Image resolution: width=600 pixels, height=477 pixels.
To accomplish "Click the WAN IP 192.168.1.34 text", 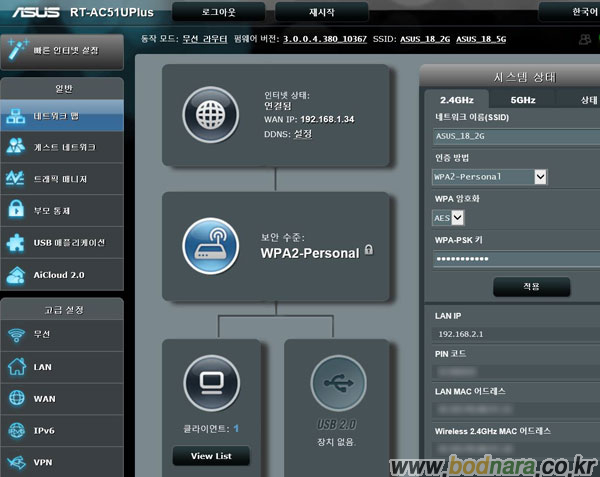I will 327,119.
